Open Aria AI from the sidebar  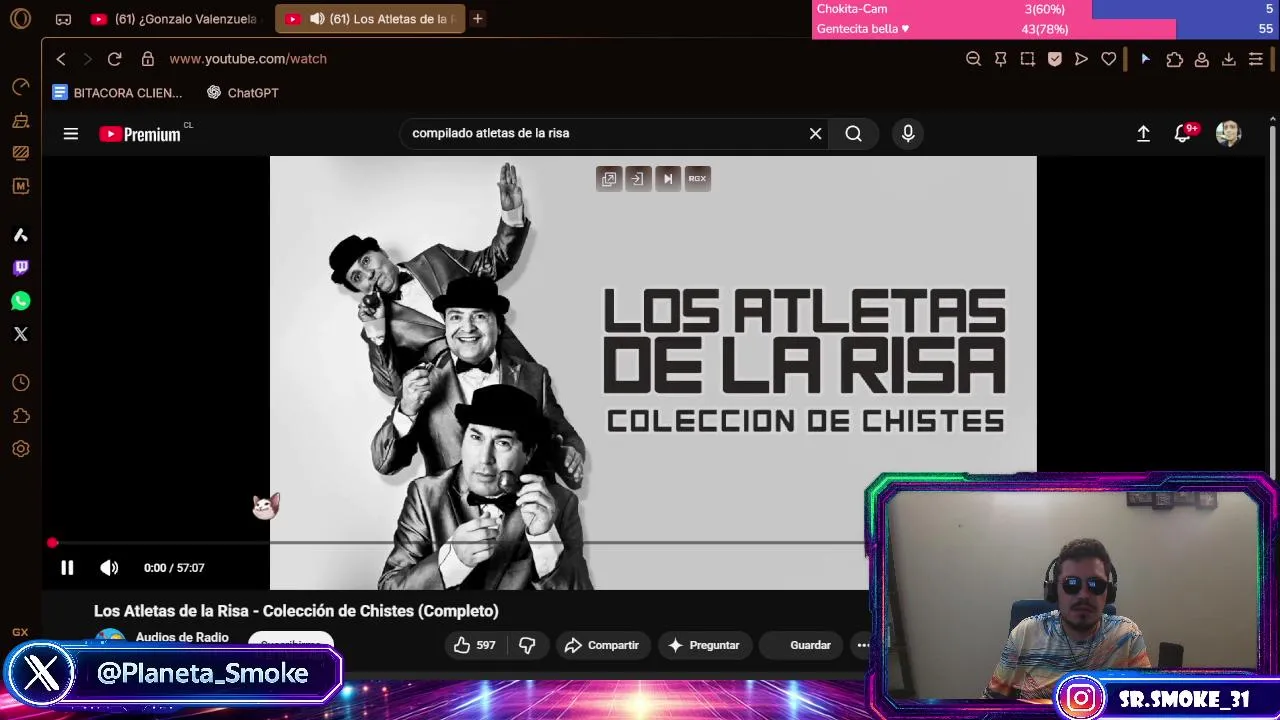click(x=21, y=235)
